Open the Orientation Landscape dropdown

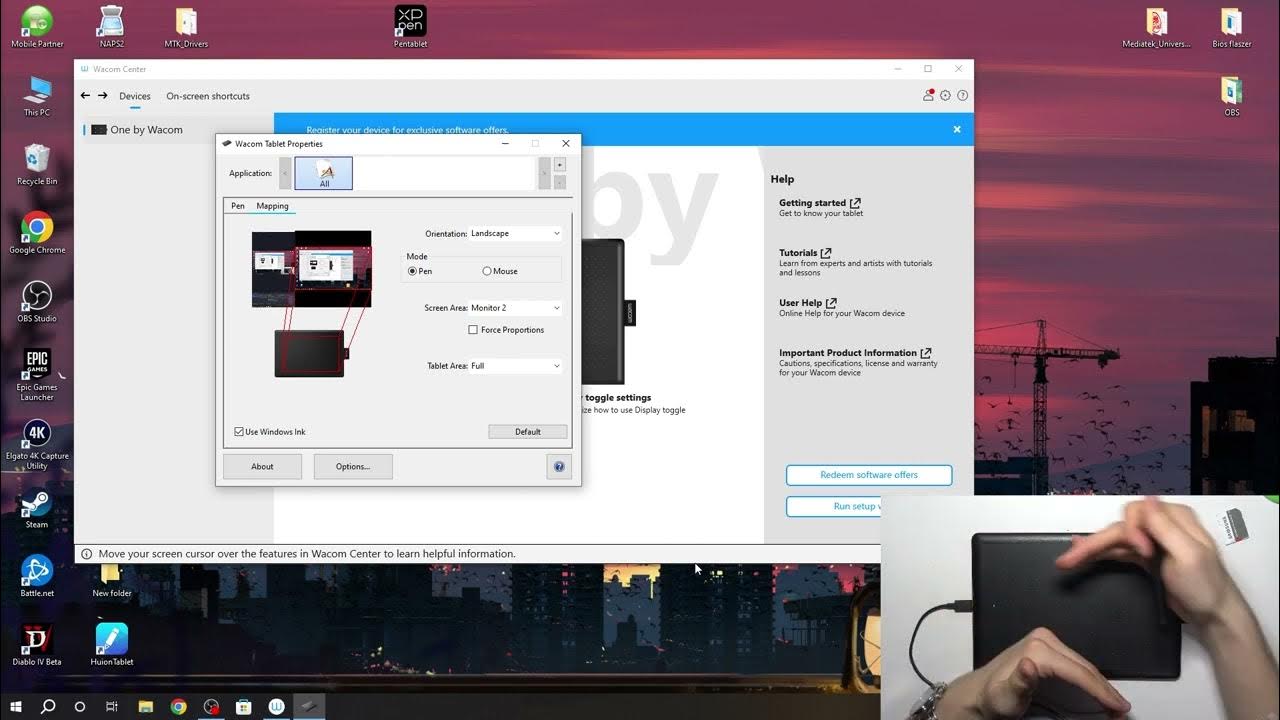point(516,234)
